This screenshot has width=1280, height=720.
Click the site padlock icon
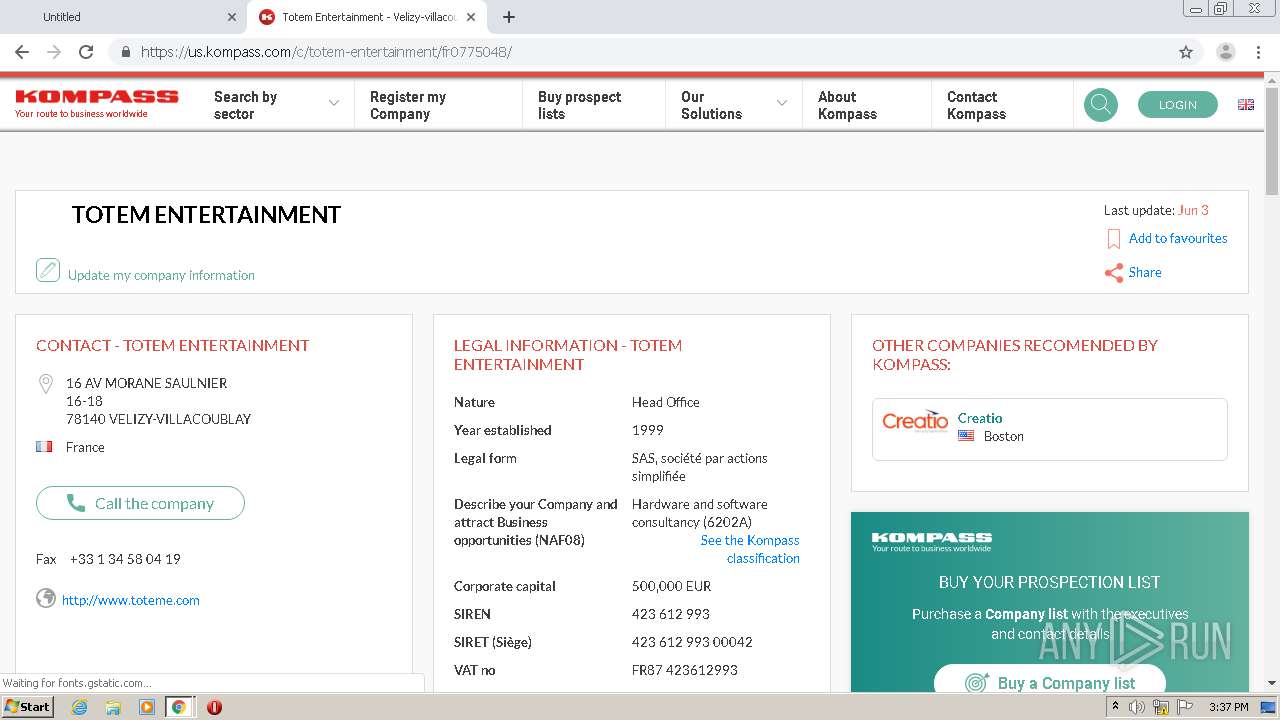pos(125,52)
